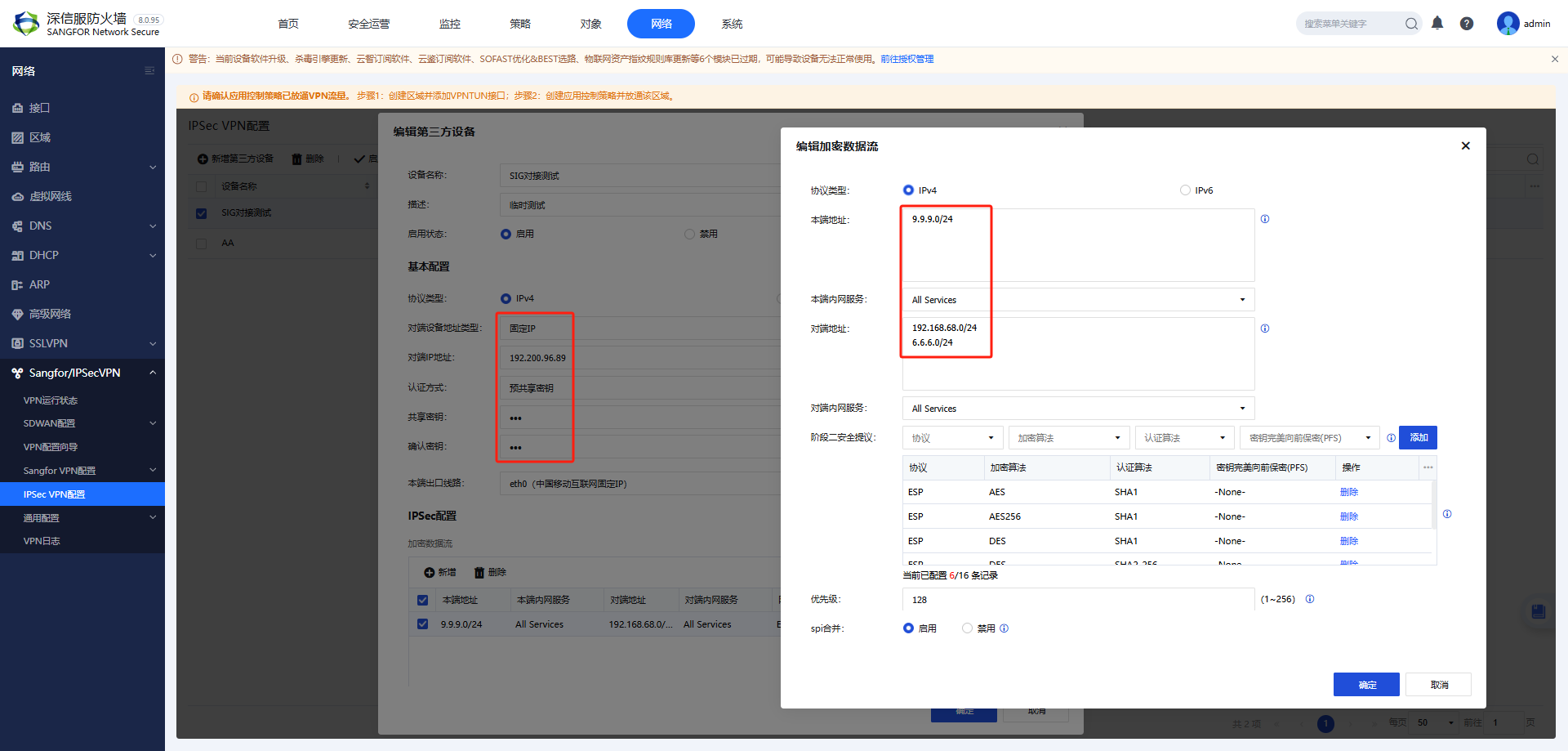Expand the SDWAN配置 submenu
This screenshot has height=751, width=1568.
tap(82, 423)
